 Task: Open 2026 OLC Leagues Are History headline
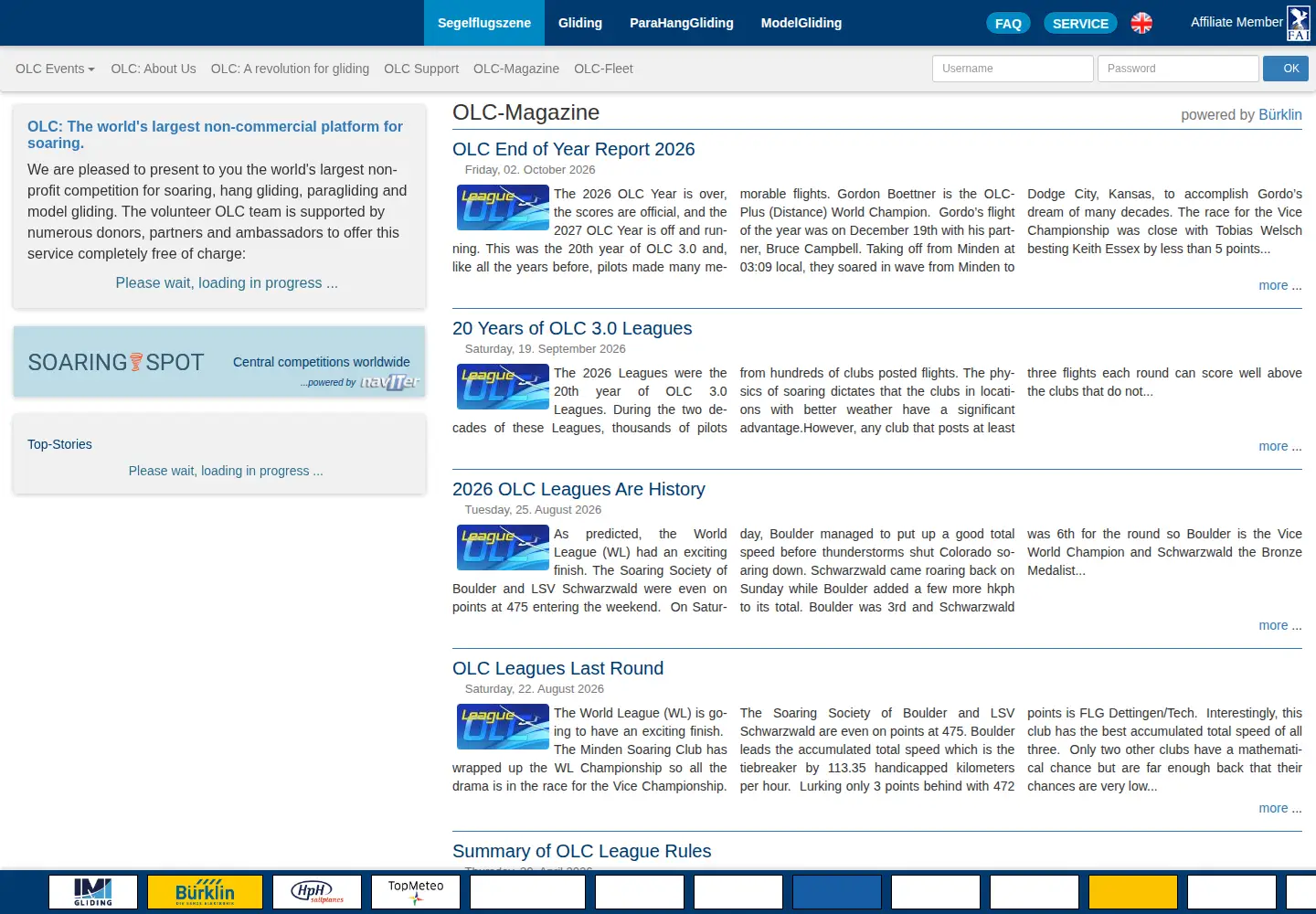[578, 489]
